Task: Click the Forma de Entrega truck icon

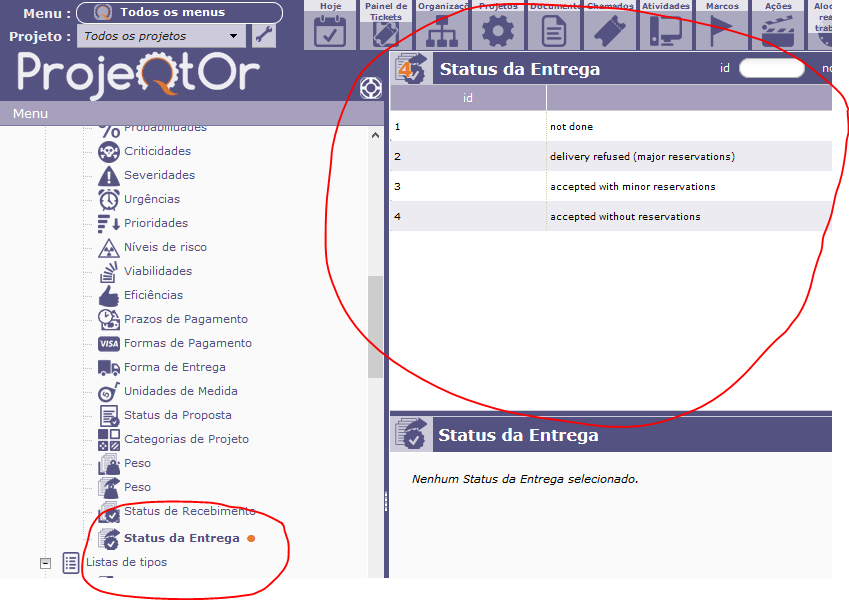Action: pyautogui.click(x=109, y=367)
